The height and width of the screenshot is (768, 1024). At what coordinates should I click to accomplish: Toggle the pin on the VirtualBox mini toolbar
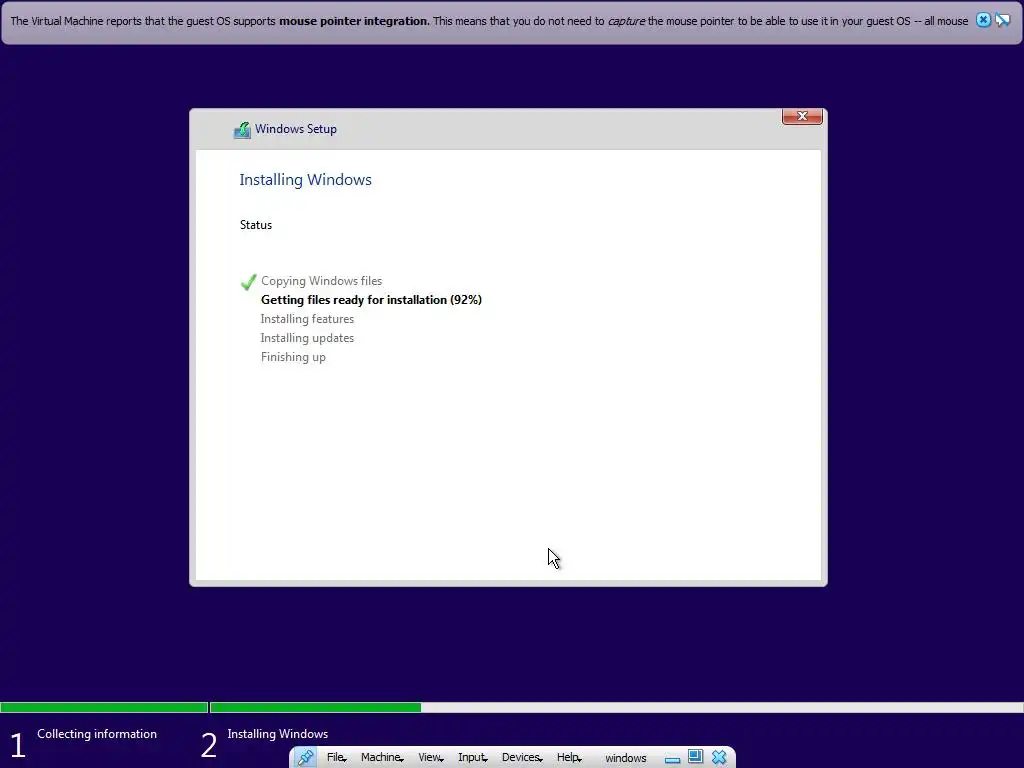click(305, 758)
